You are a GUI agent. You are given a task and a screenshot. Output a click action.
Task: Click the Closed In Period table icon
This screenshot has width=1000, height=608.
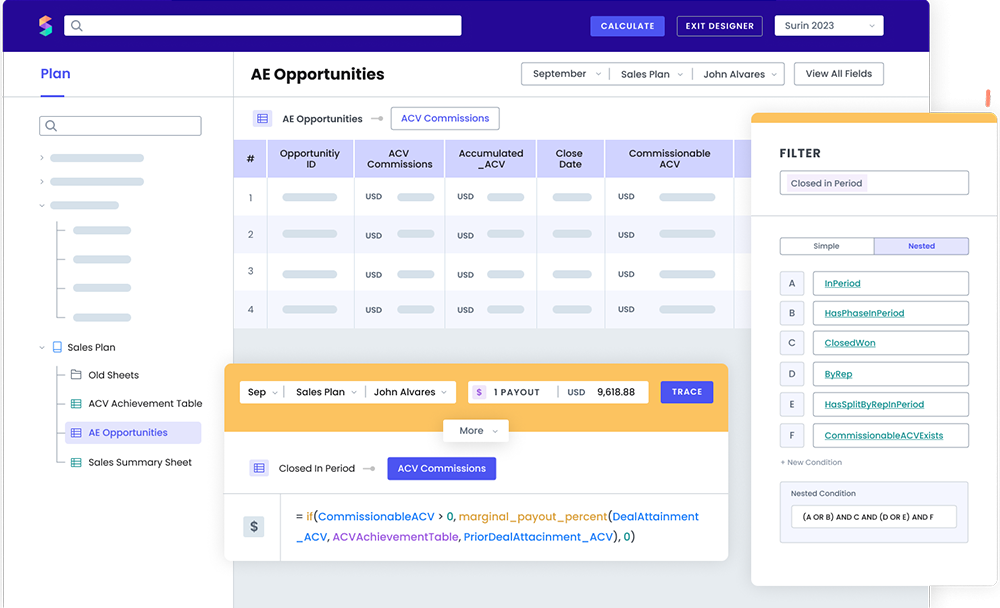(259, 468)
